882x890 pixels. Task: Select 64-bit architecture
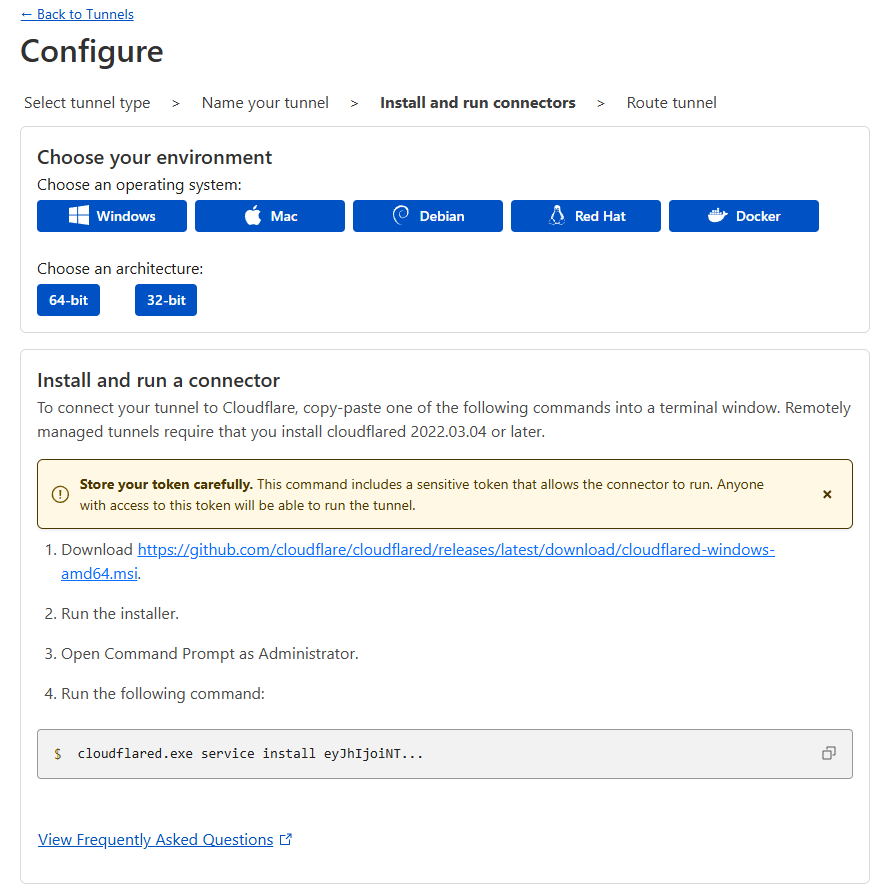click(68, 300)
